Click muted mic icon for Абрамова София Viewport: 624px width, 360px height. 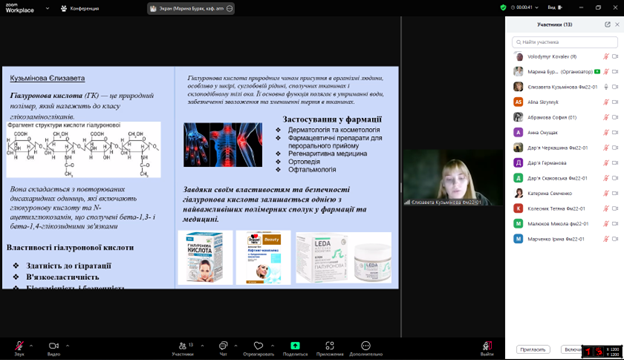pyautogui.click(x=606, y=117)
